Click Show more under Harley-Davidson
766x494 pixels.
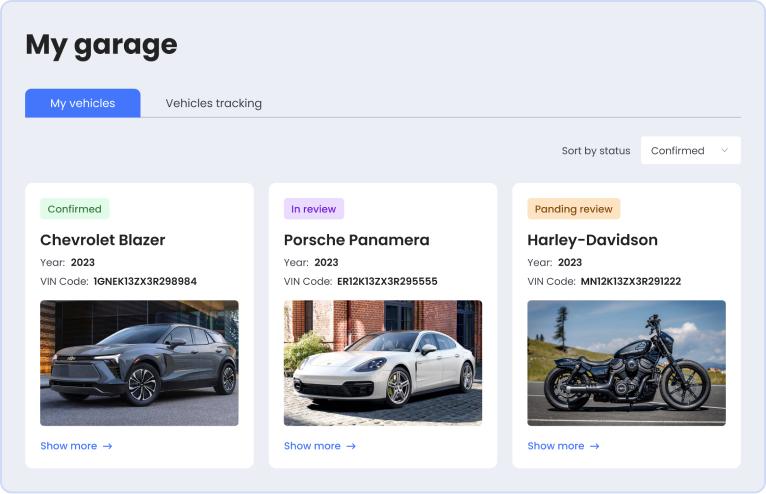pyautogui.click(x=555, y=446)
